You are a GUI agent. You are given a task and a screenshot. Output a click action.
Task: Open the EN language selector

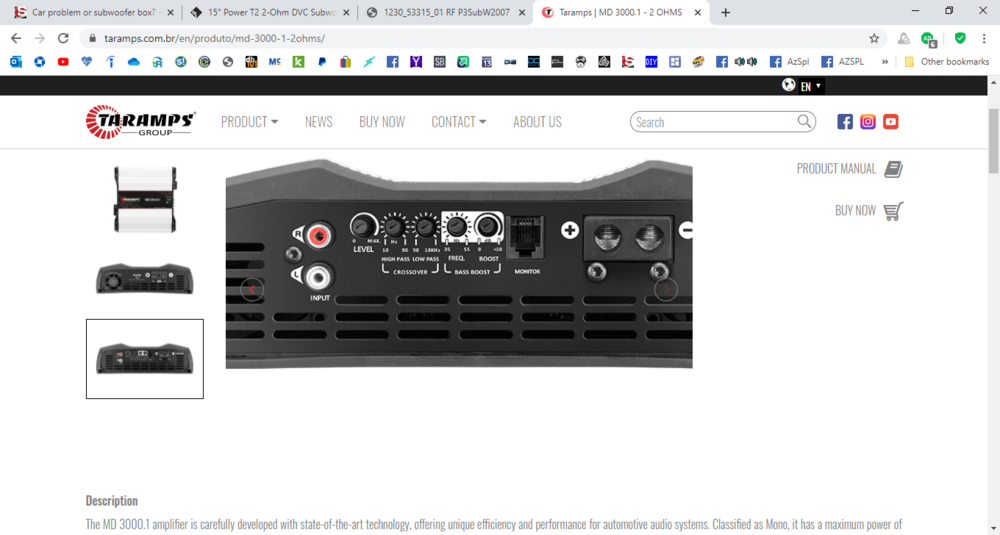click(811, 86)
